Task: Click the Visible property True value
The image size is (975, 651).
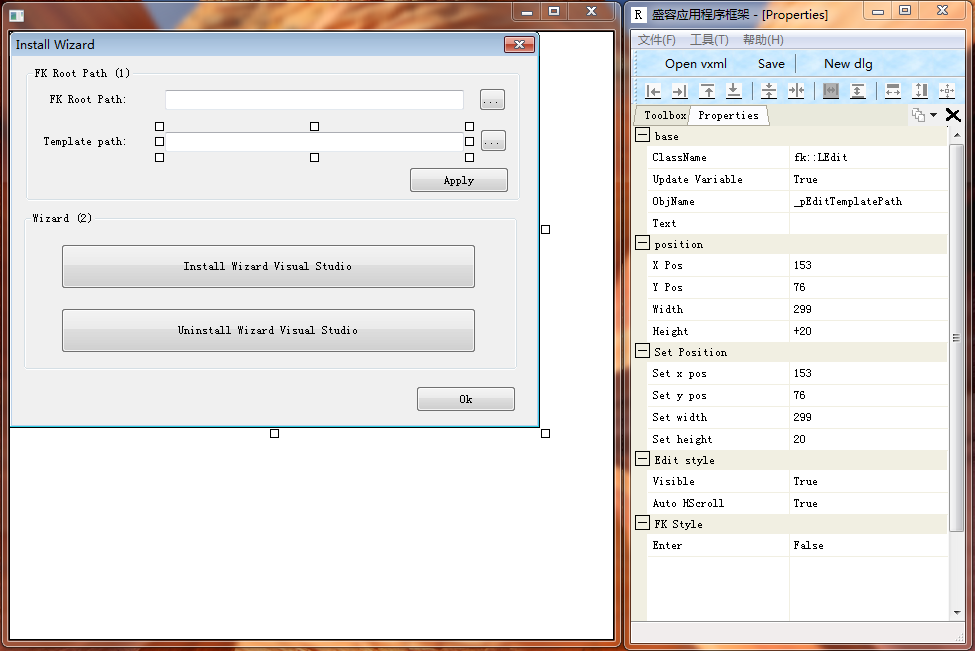Action: point(868,481)
